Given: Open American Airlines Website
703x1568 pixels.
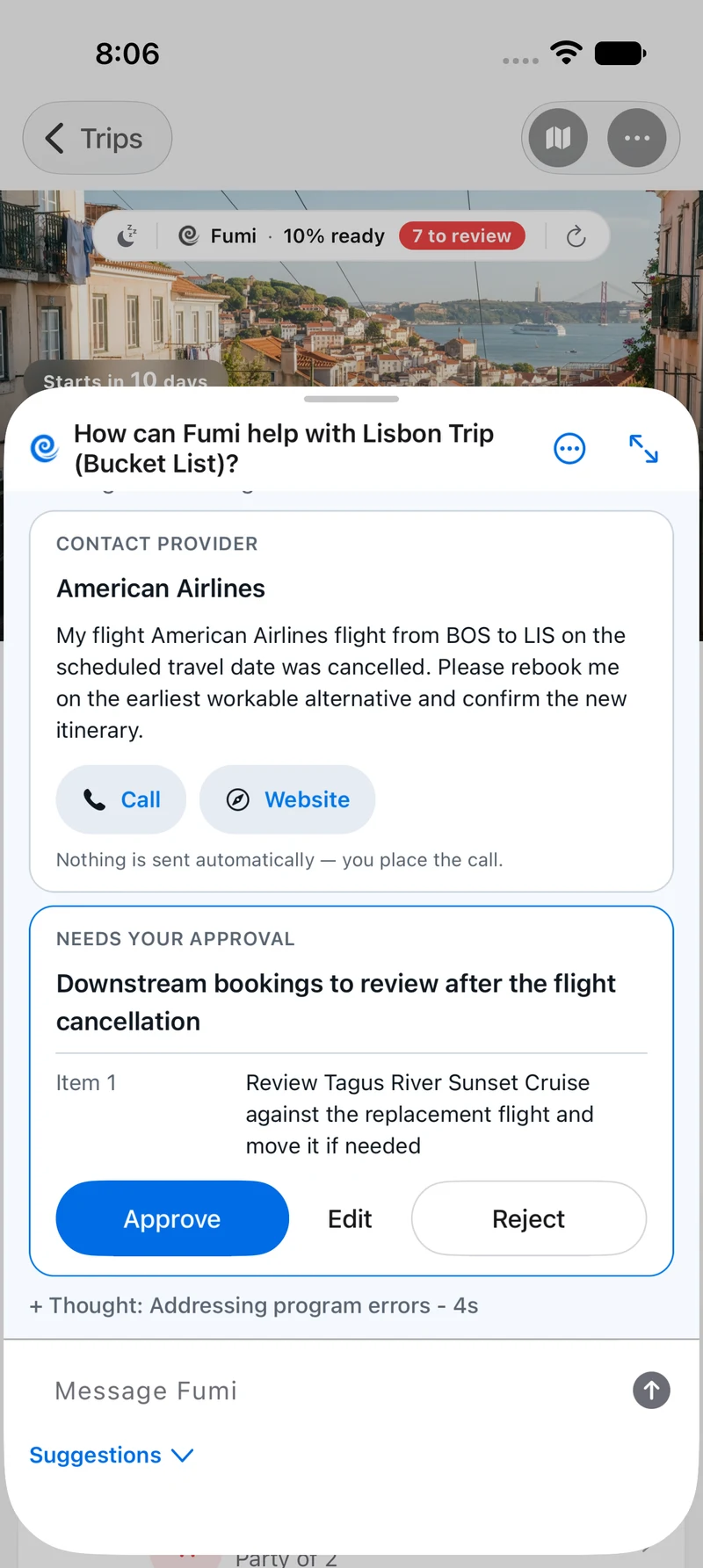Looking at the screenshot, I should coord(287,799).
